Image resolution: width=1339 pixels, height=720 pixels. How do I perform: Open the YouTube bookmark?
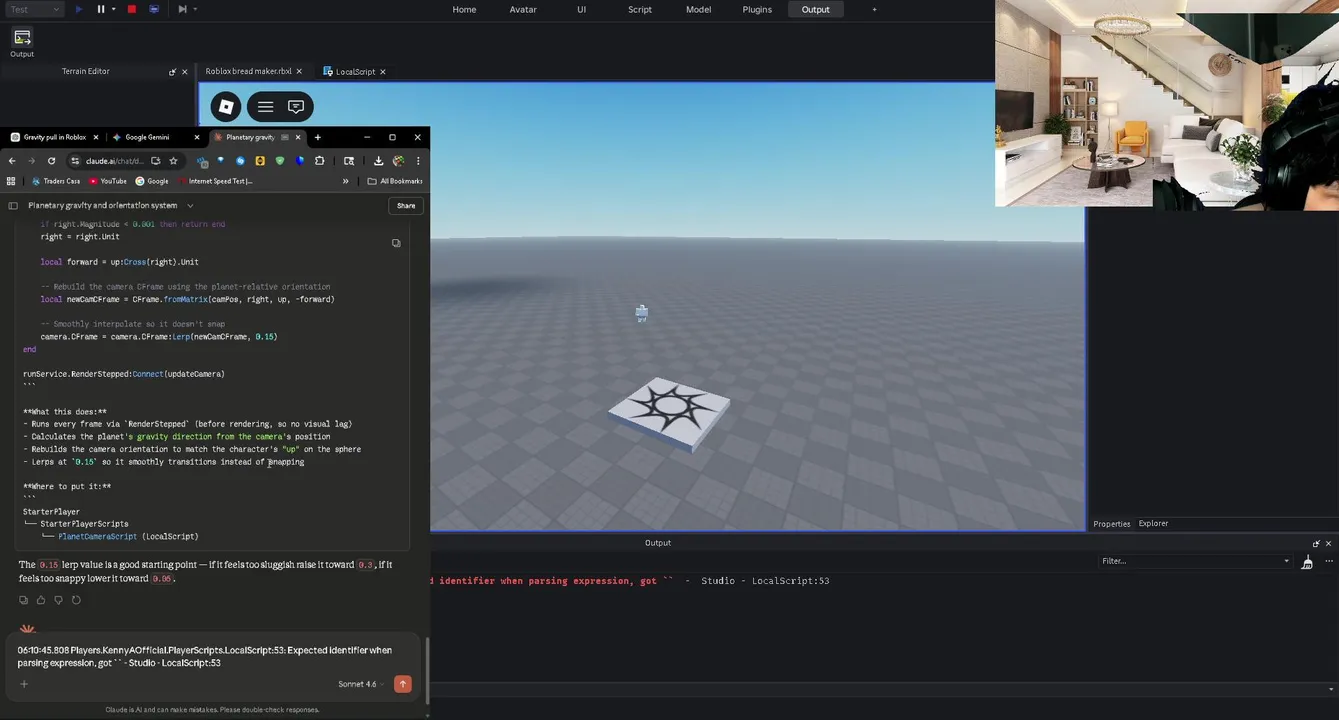click(x=108, y=181)
